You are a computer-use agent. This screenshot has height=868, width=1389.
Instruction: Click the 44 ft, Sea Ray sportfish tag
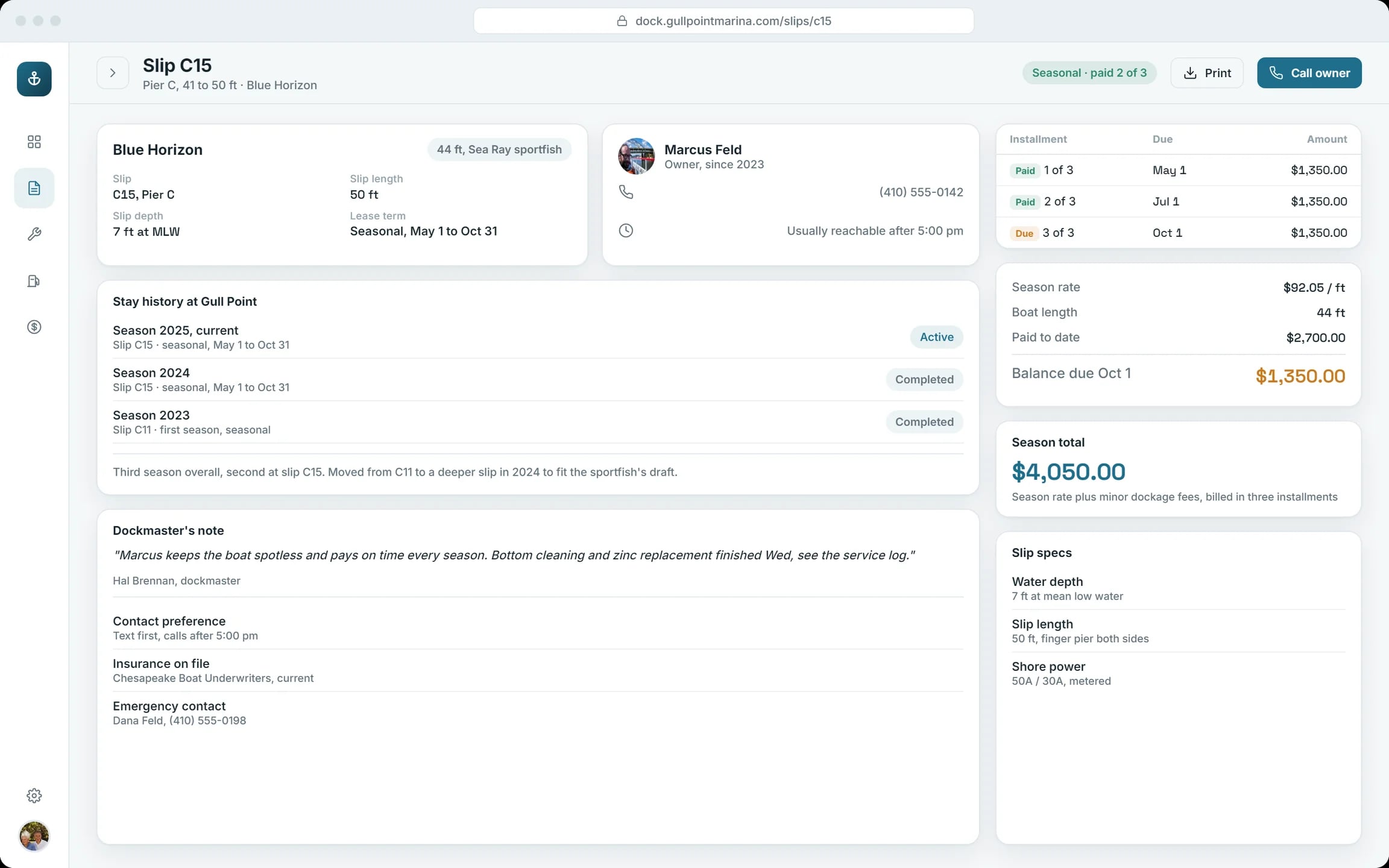click(x=499, y=149)
